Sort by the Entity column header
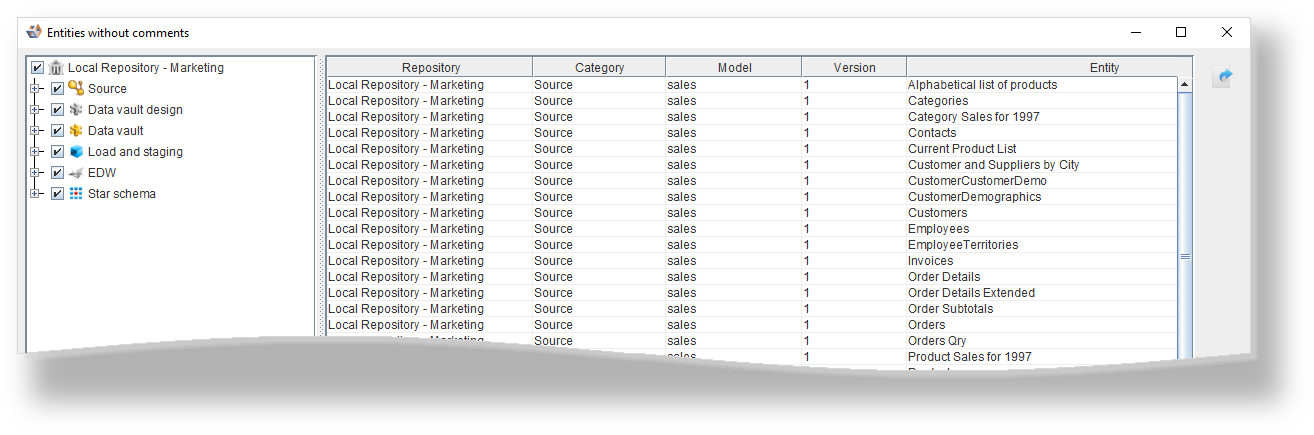The height and width of the screenshot is (435, 1314). pos(1103,68)
